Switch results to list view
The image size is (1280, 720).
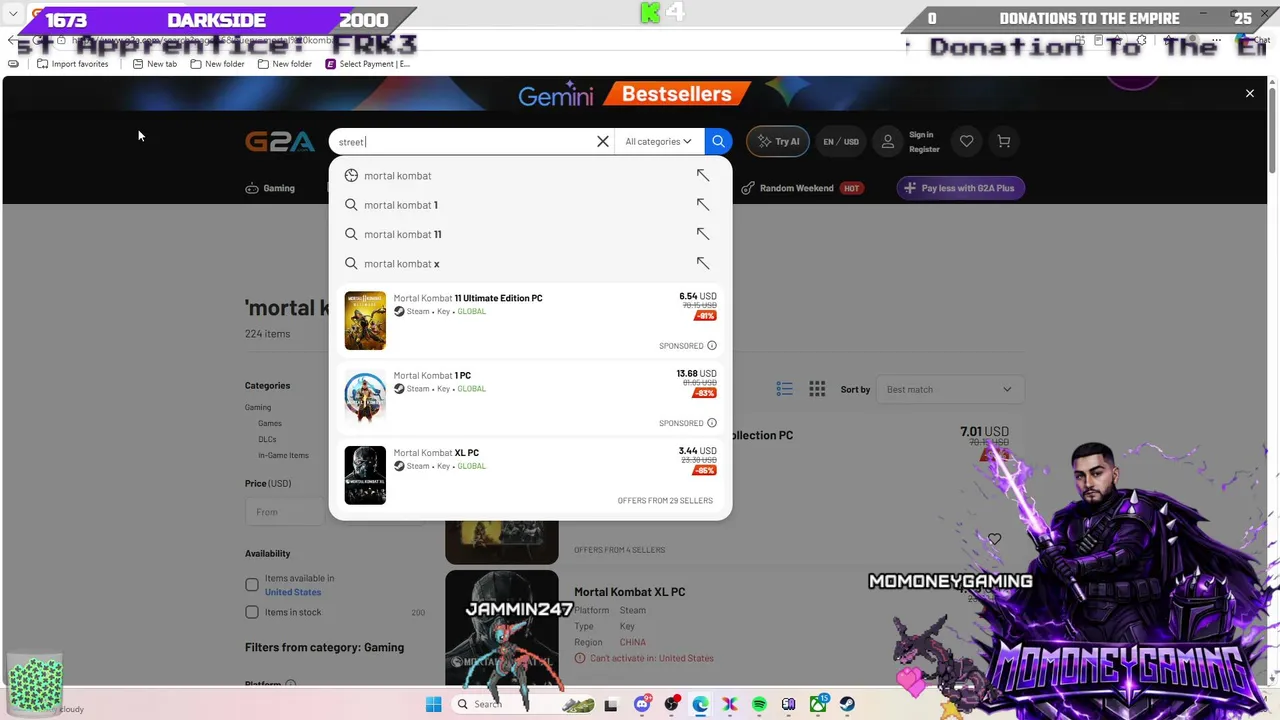click(785, 389)
